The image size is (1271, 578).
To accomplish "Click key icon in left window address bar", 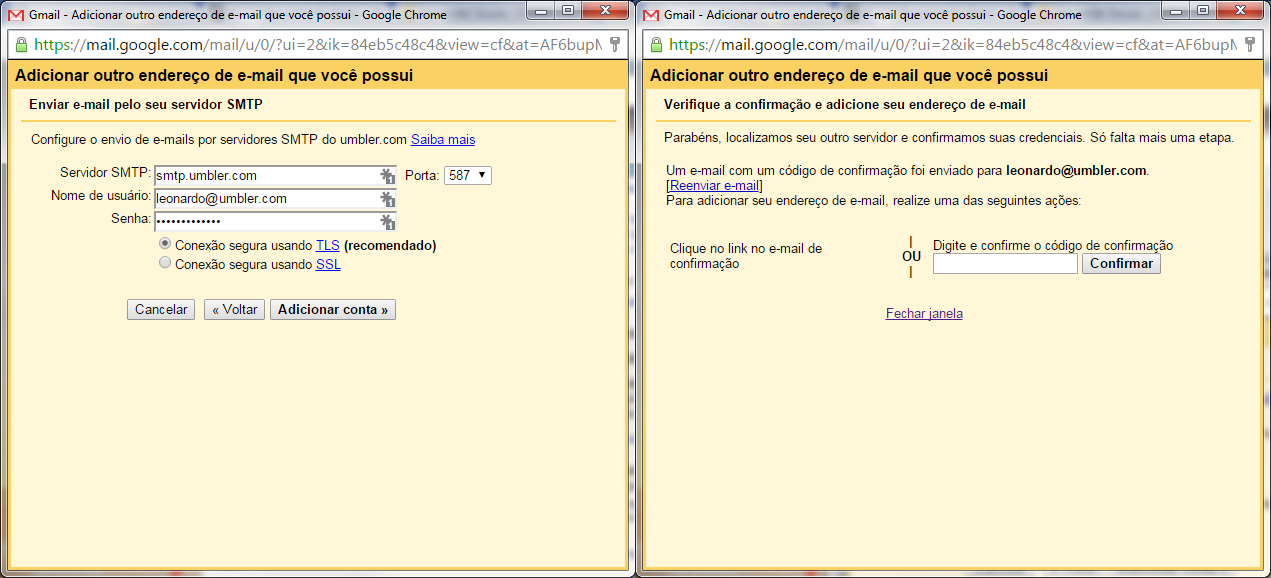I will point(615,45).
